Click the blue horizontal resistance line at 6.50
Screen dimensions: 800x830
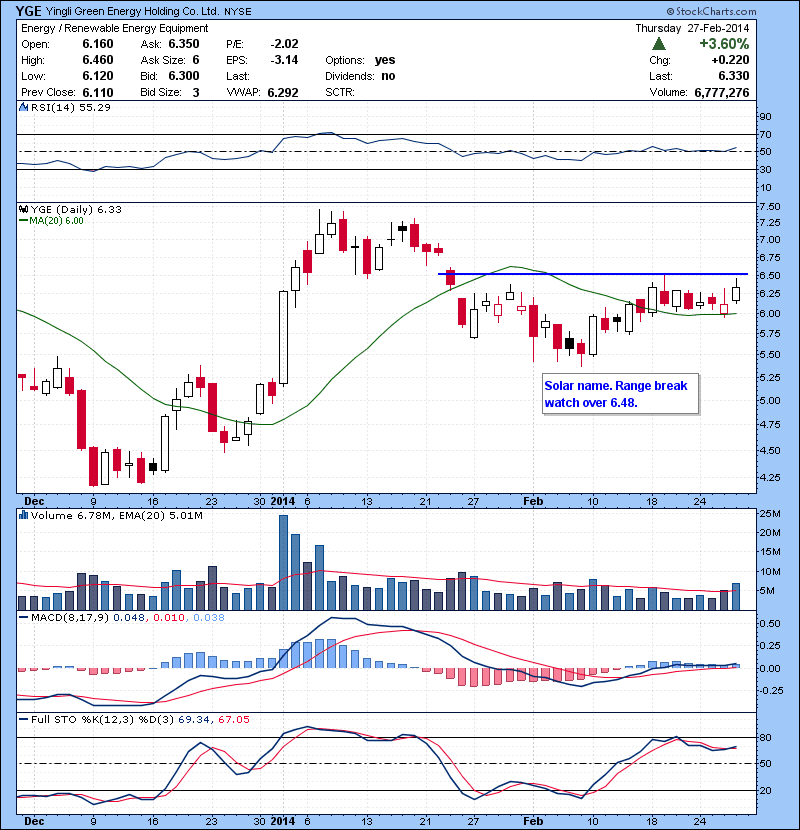pyautogui.click(x=593, y=274)
